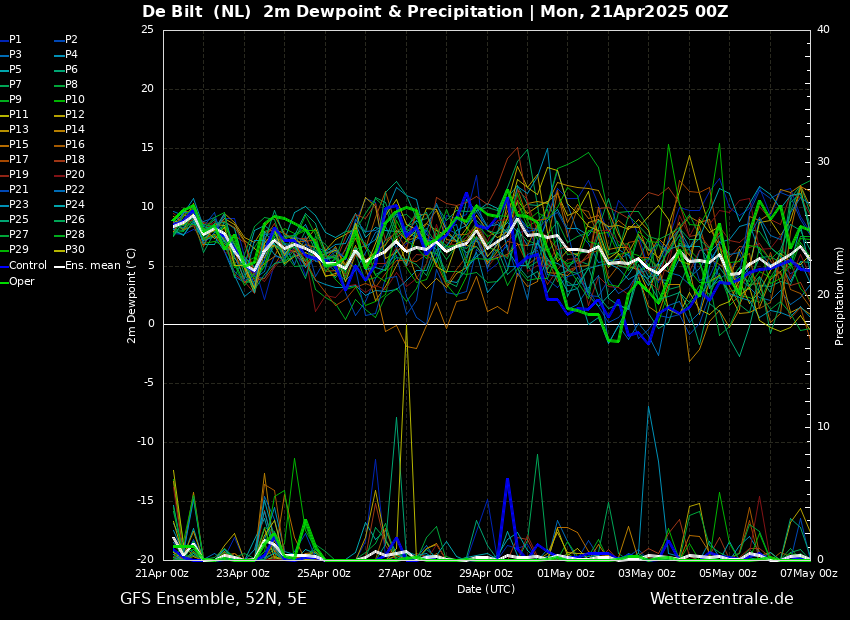The height and width of the screenshot is (620, 850).
Task: Click legend entry P5
Action: pyautogui.click(x=11, y=69)
